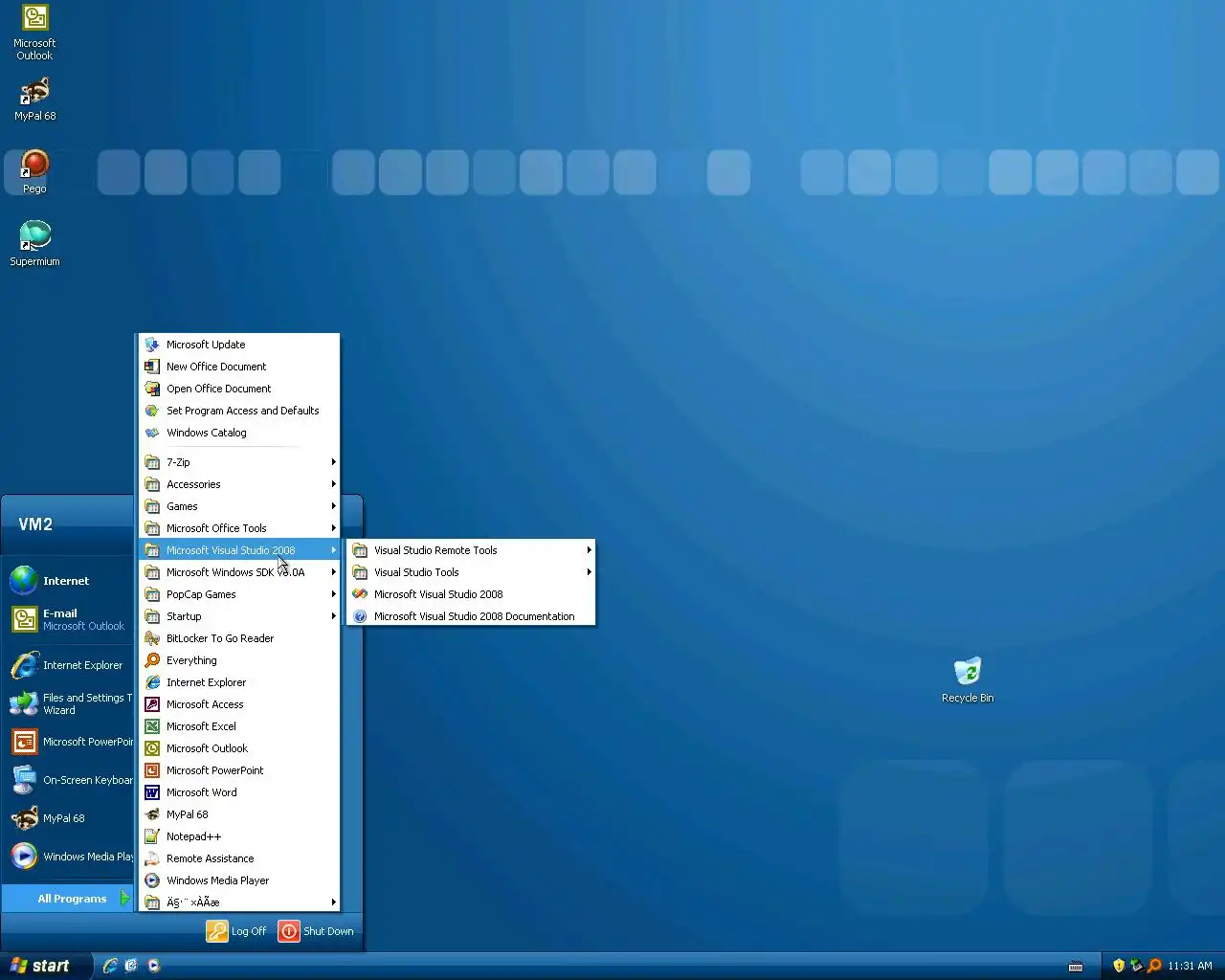Image resolution: width=1225 pixels, height=980 pixels.
Task: Expand the Games folder
Action: 239,506
